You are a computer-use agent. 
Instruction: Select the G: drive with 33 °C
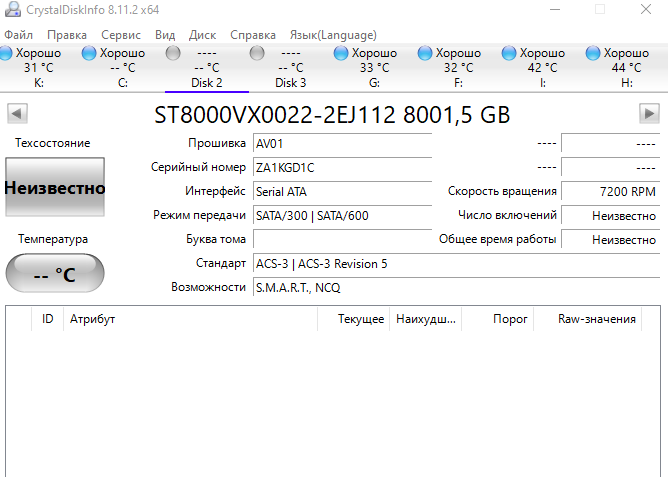pos(374,67)
